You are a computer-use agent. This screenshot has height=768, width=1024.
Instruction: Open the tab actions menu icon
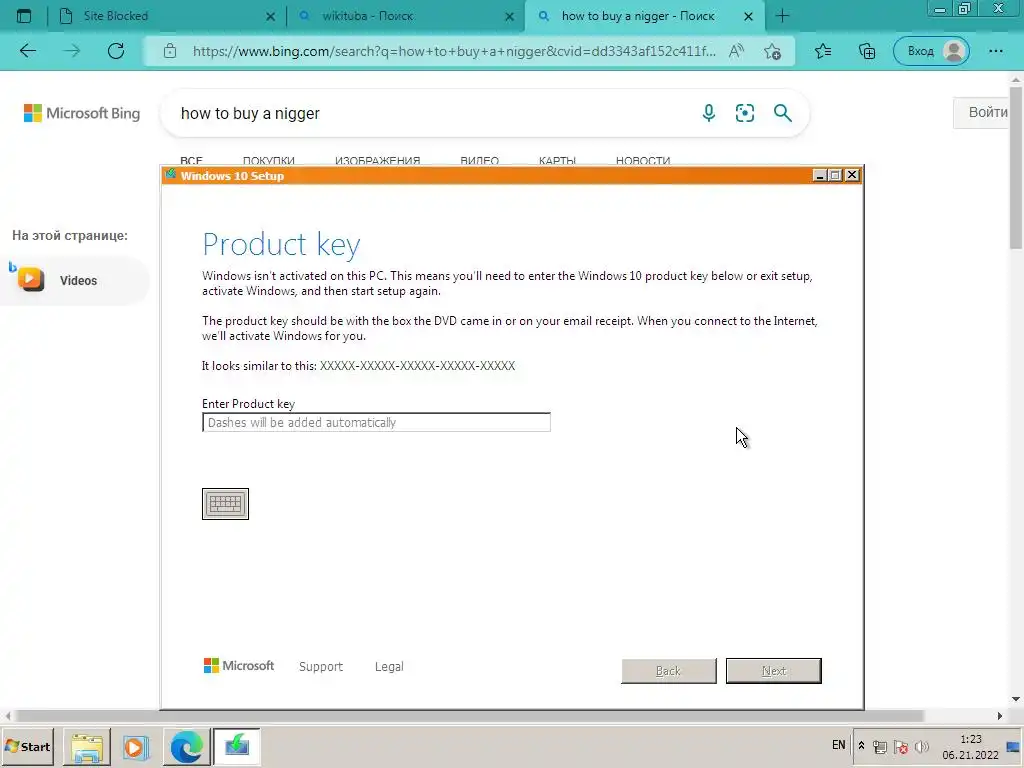click(24, 16)
